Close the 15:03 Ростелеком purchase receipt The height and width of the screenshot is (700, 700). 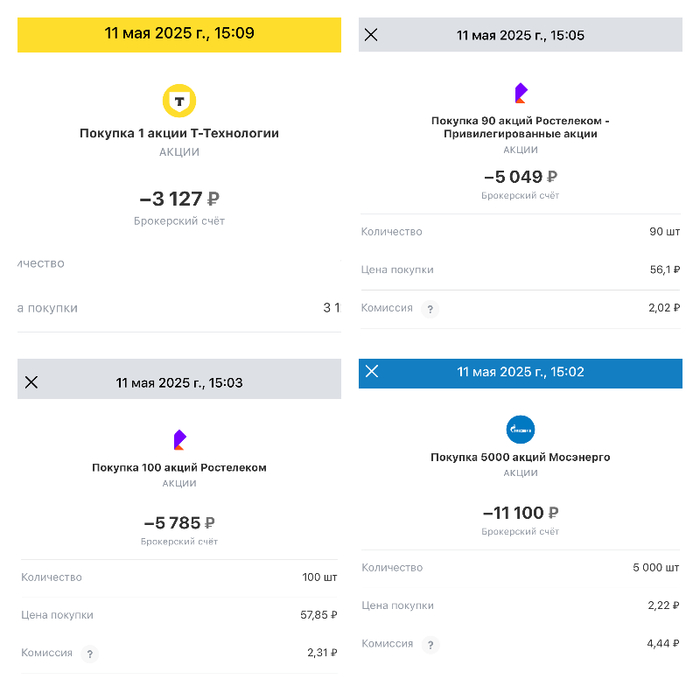point(31,382)
